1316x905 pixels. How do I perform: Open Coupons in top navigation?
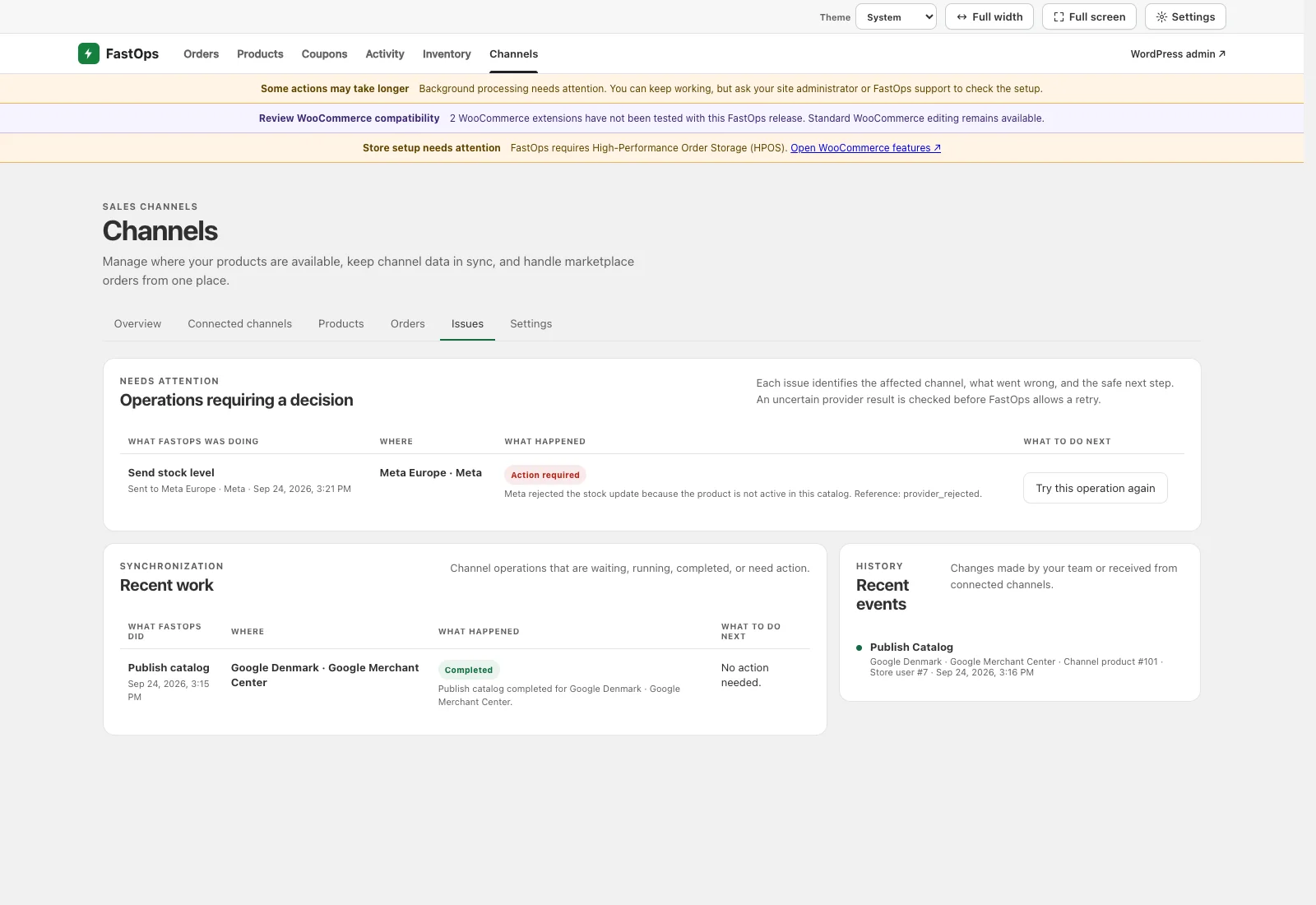point(324,53)
